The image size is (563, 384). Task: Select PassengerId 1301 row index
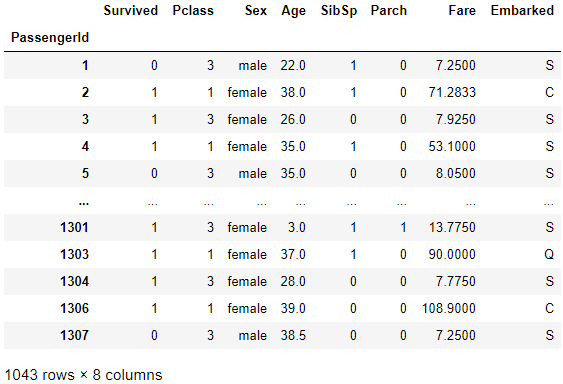click(74, 227)
